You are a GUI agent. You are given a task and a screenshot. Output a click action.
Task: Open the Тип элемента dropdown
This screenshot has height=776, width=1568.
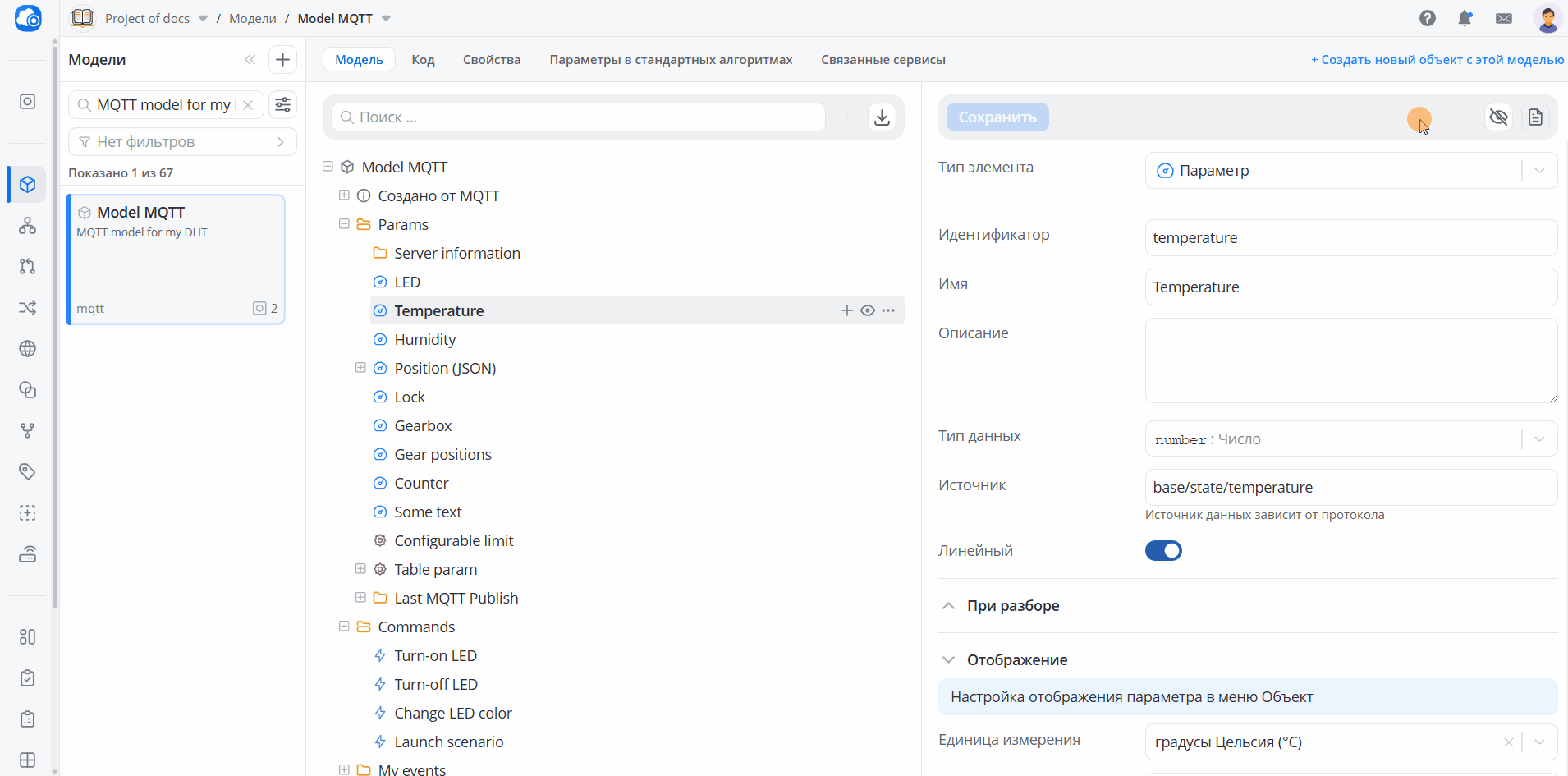point(1350,170)
